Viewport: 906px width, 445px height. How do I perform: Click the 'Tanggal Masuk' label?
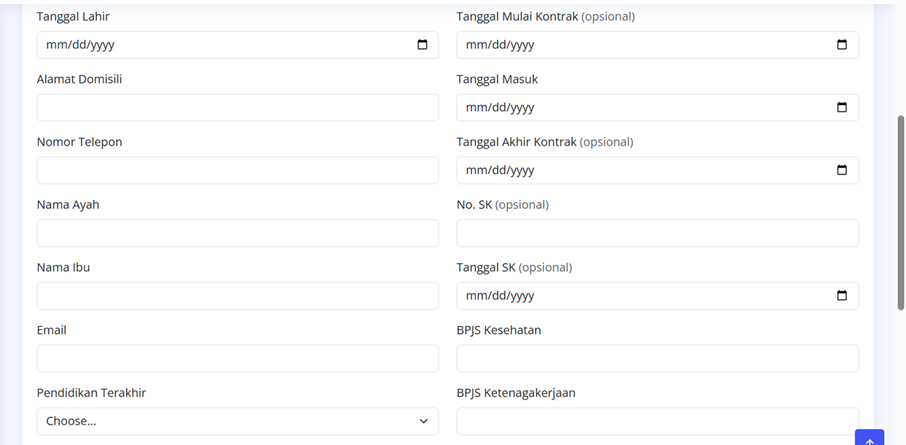(497, 79)
